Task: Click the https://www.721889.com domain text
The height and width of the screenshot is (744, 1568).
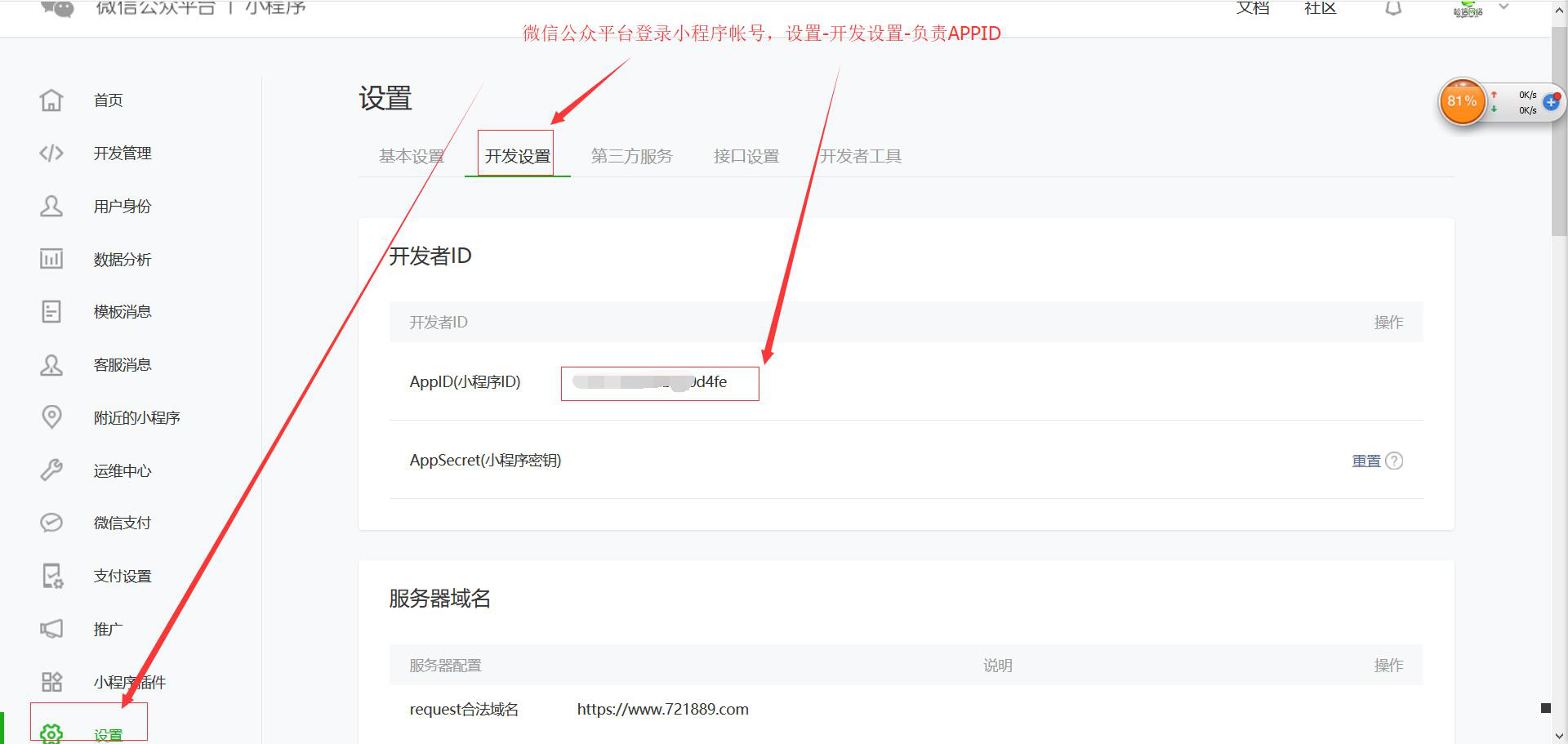Action: [662, 710]
